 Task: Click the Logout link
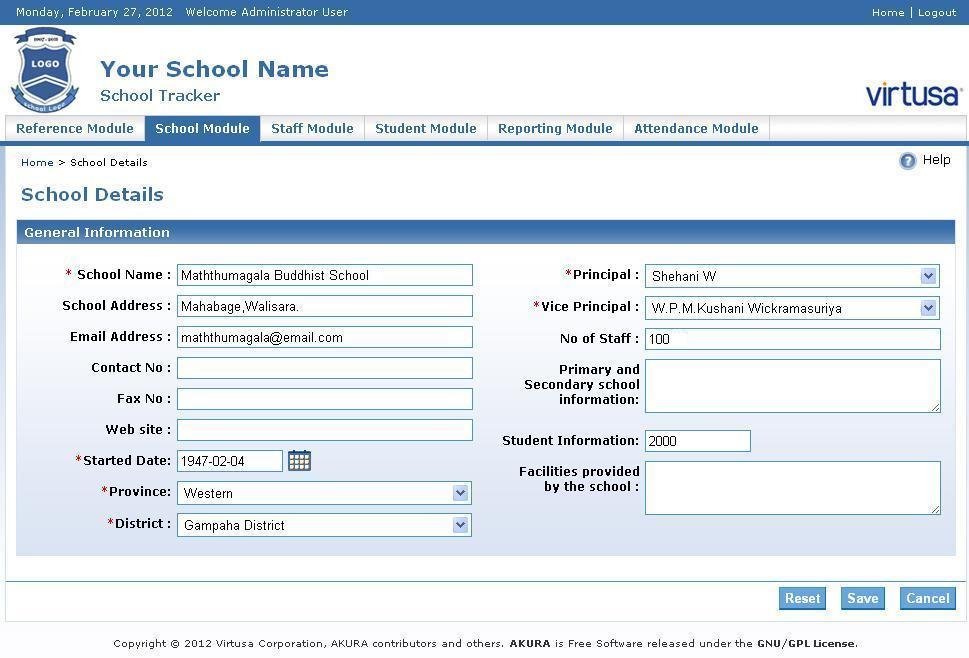coord(936,12)
